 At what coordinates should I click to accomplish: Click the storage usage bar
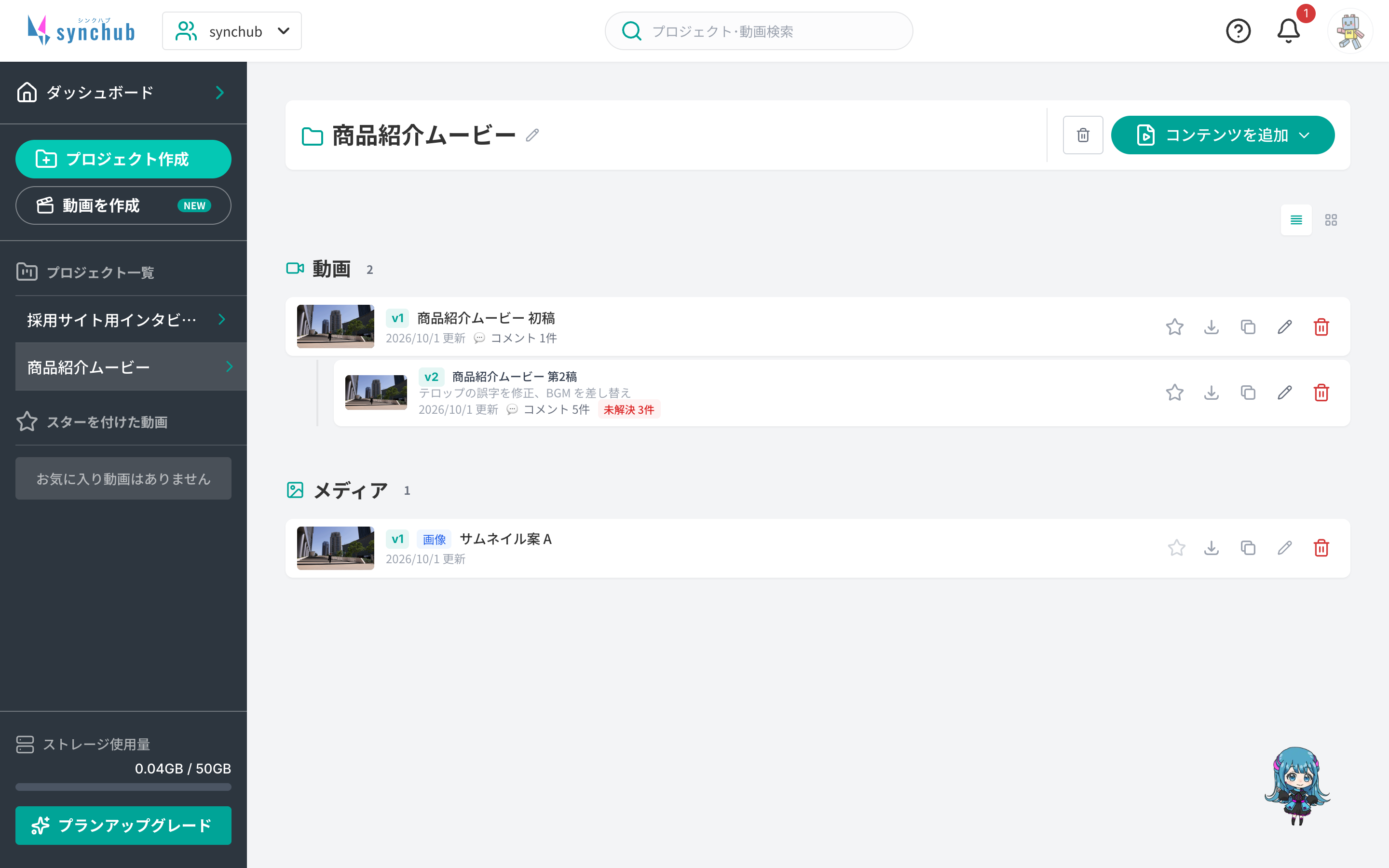click(x=123, y=787)
